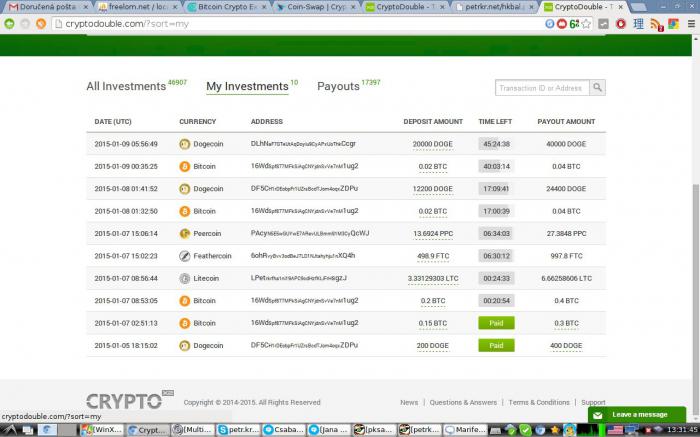This screenshot has width=700, height=437.
Task: Switch to freelom.net browser tab
Action: [138, 7]
